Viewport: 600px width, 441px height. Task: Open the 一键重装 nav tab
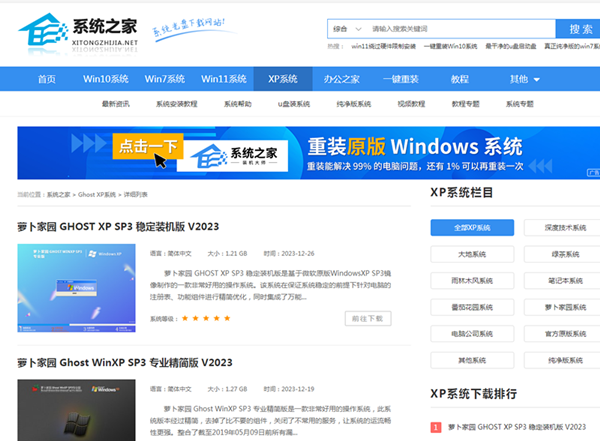[401, 79]
